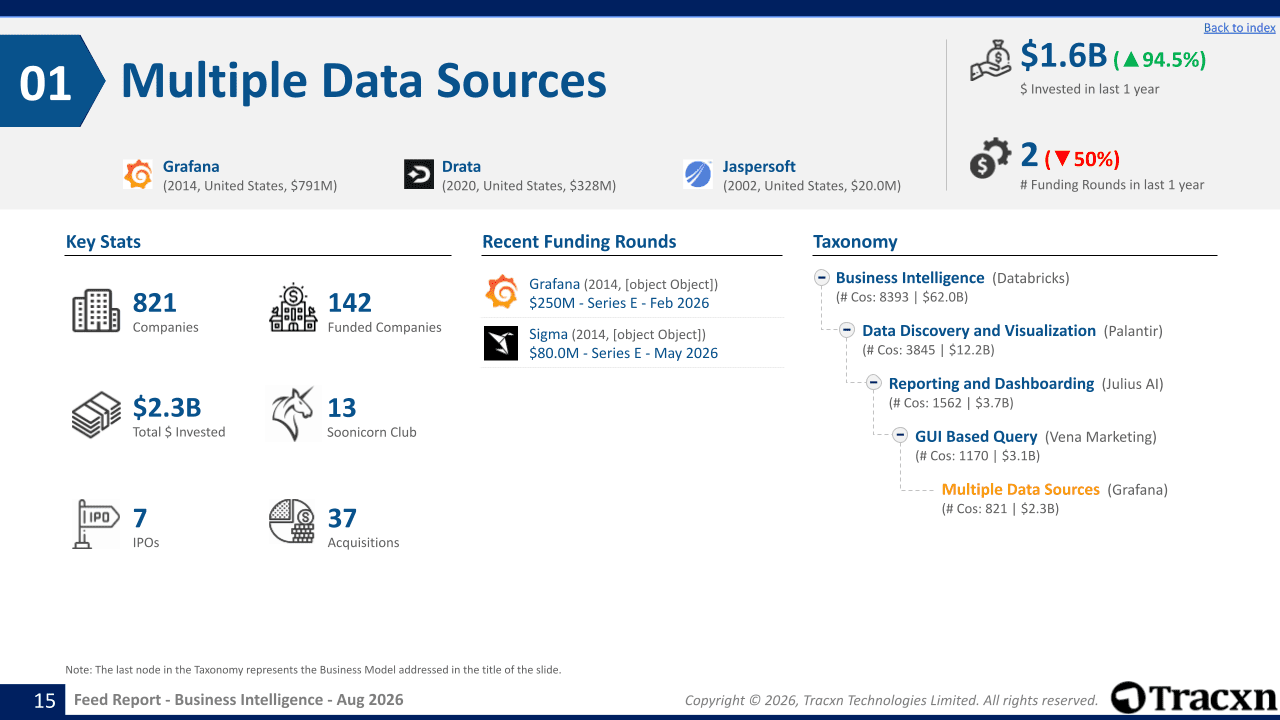
Task: Click the Drata logo icon
Action: click(x=419, y=174)
